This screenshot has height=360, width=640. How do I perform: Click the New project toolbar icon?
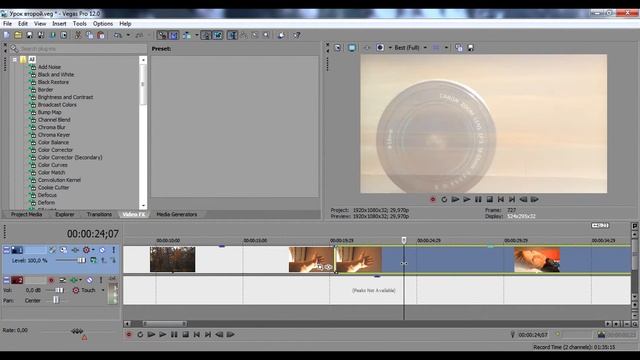click(7, 36)
